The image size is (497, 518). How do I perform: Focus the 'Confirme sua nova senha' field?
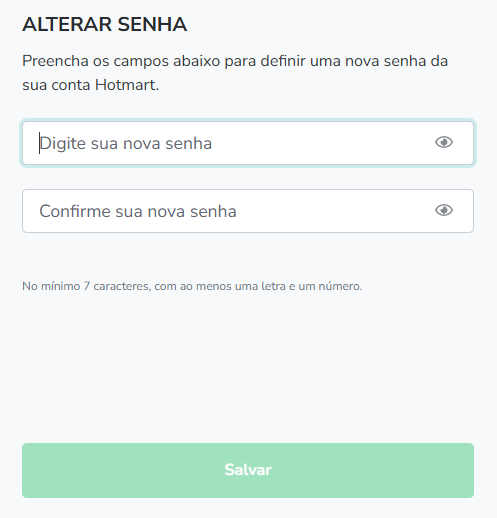[248, 211]
